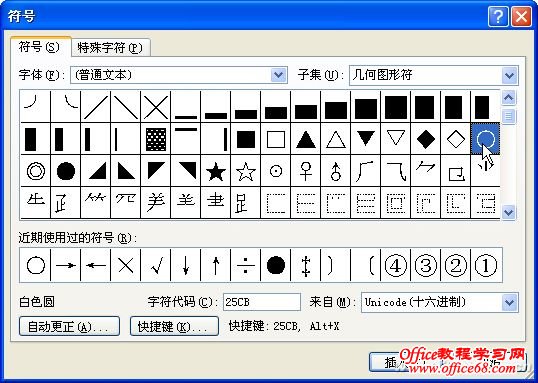Click the 近期使用过的符号(R) label
Image resolution: width=538 pixels, height=383 pixels.
(x=78, y=238)
